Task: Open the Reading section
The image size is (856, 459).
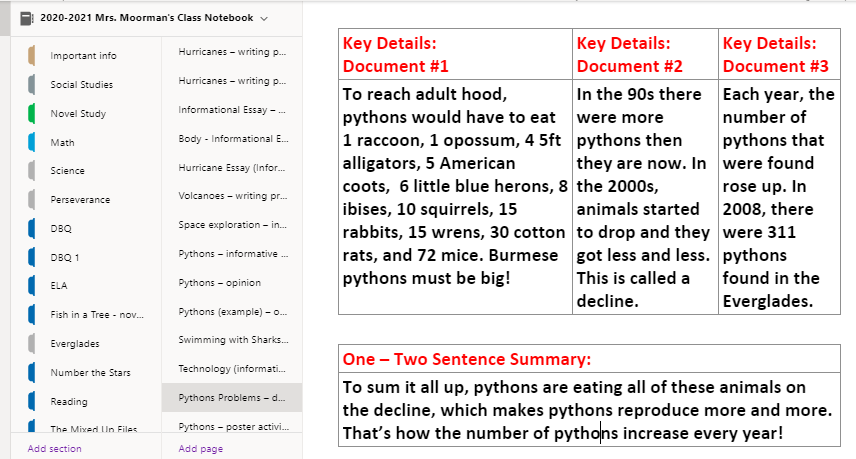Action: tap(69, 402)
